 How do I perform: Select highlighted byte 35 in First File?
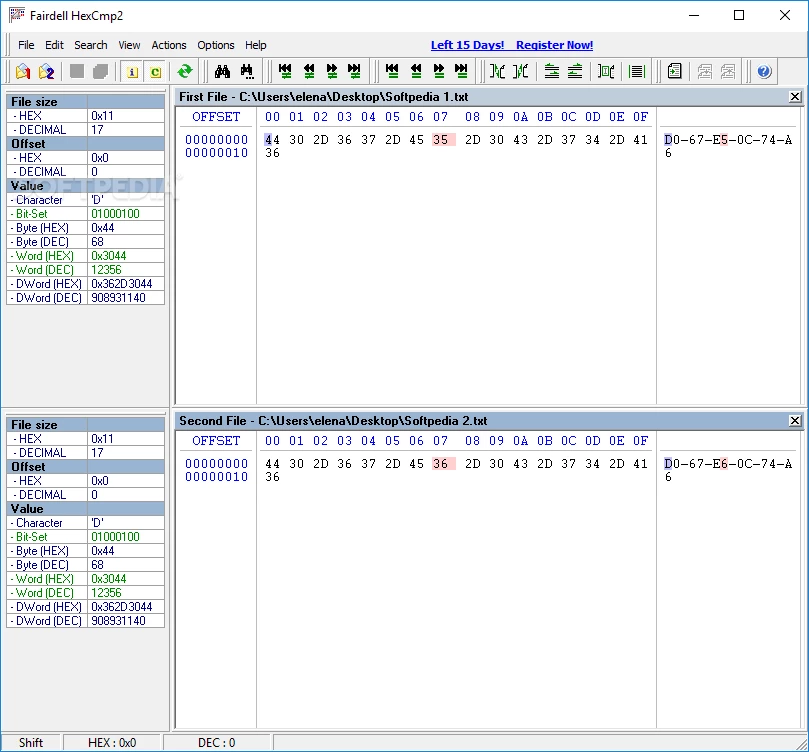(x=441, y=140)
